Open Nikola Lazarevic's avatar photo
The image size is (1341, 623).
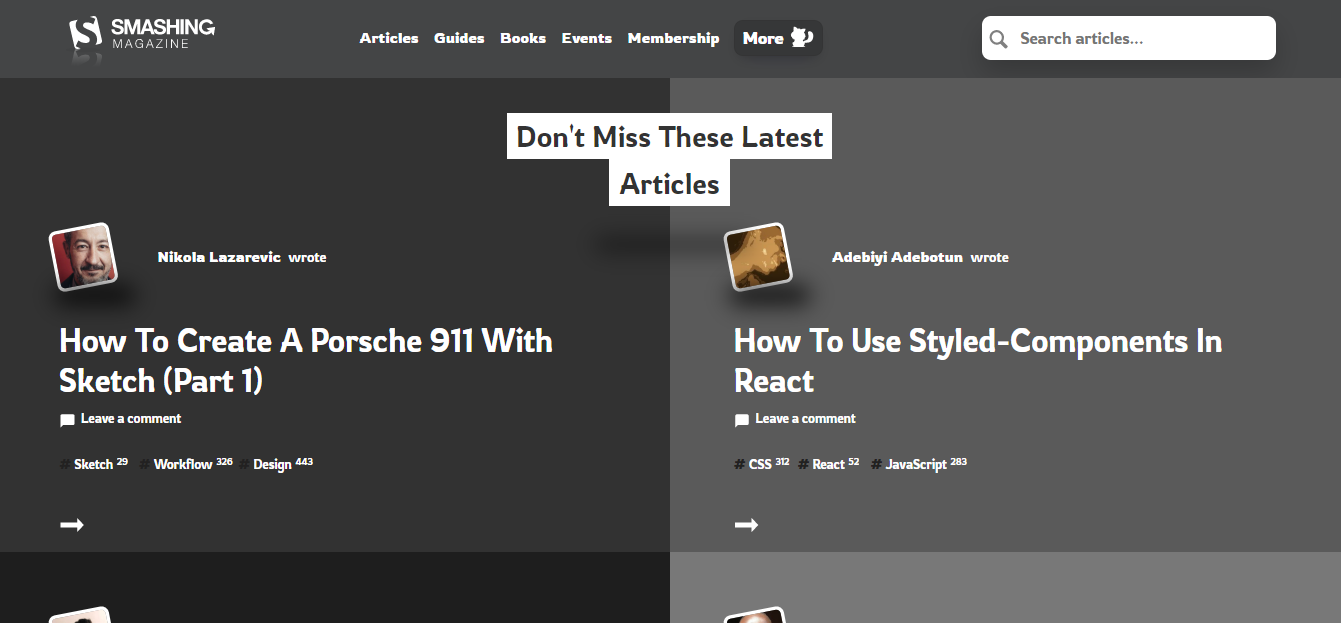(84, 257)
